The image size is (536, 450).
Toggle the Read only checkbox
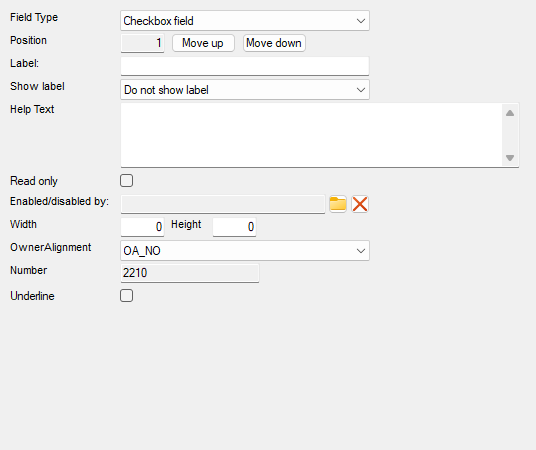pyautogui.click(x=126, y=181)
